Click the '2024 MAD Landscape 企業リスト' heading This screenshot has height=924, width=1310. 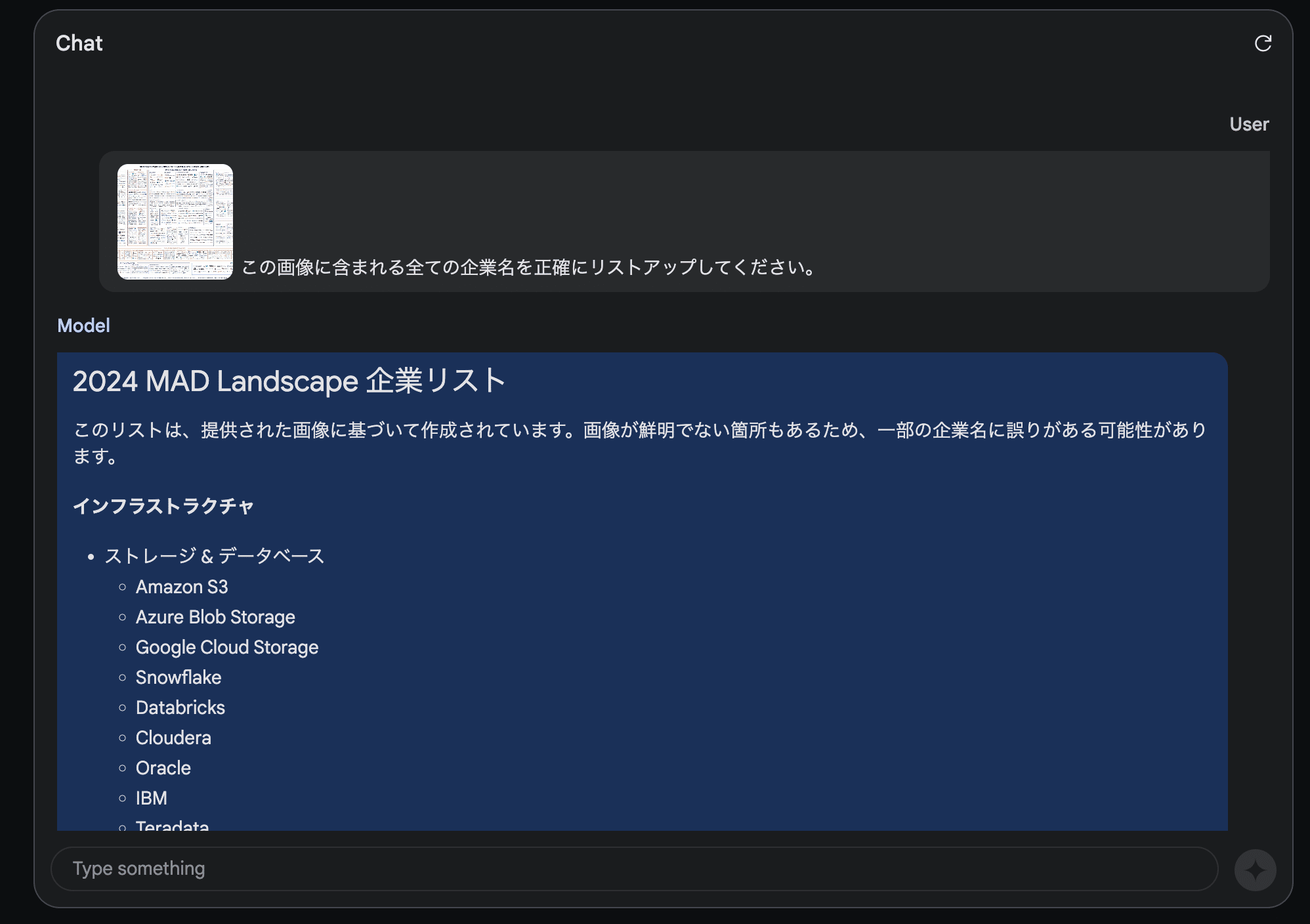pos(289,381)
